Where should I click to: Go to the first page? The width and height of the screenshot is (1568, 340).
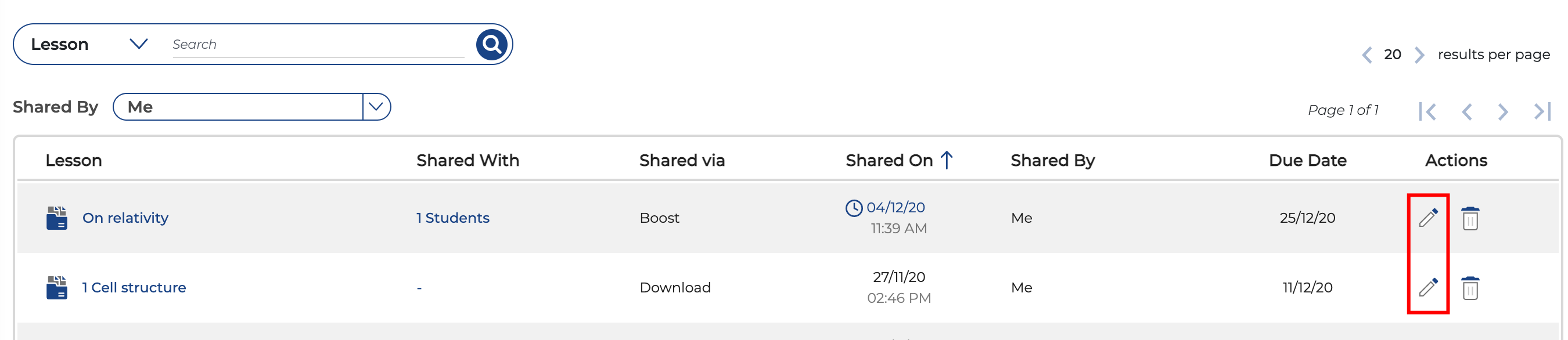(1427, 111)
